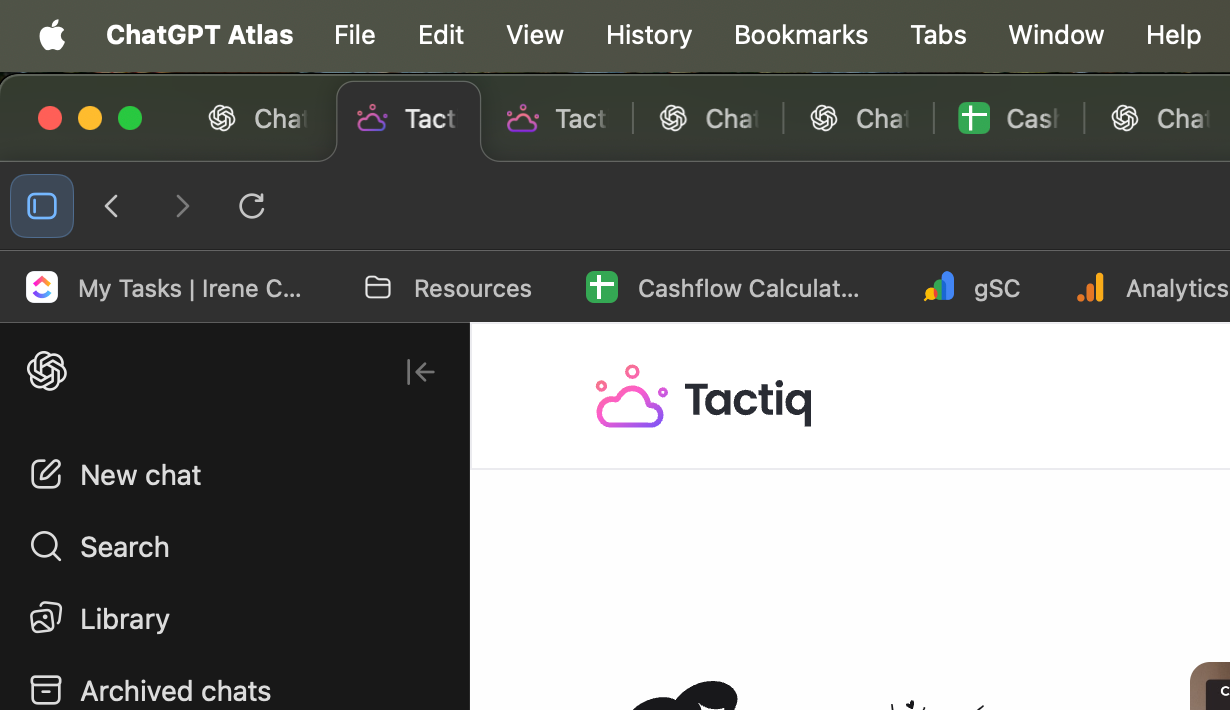Reload the current page
The height and width of the screenshot is (710, 1230).
252,206
